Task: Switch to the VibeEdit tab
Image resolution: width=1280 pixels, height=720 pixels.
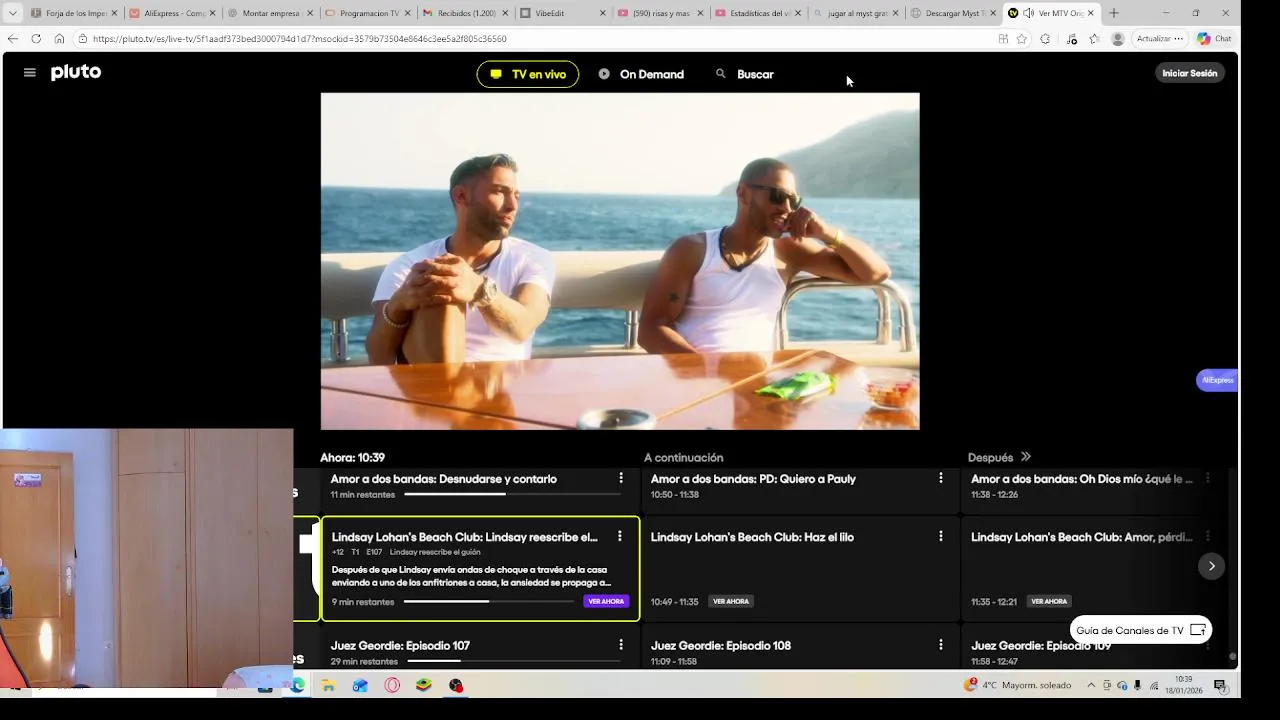Action: [x=564, y=13]
